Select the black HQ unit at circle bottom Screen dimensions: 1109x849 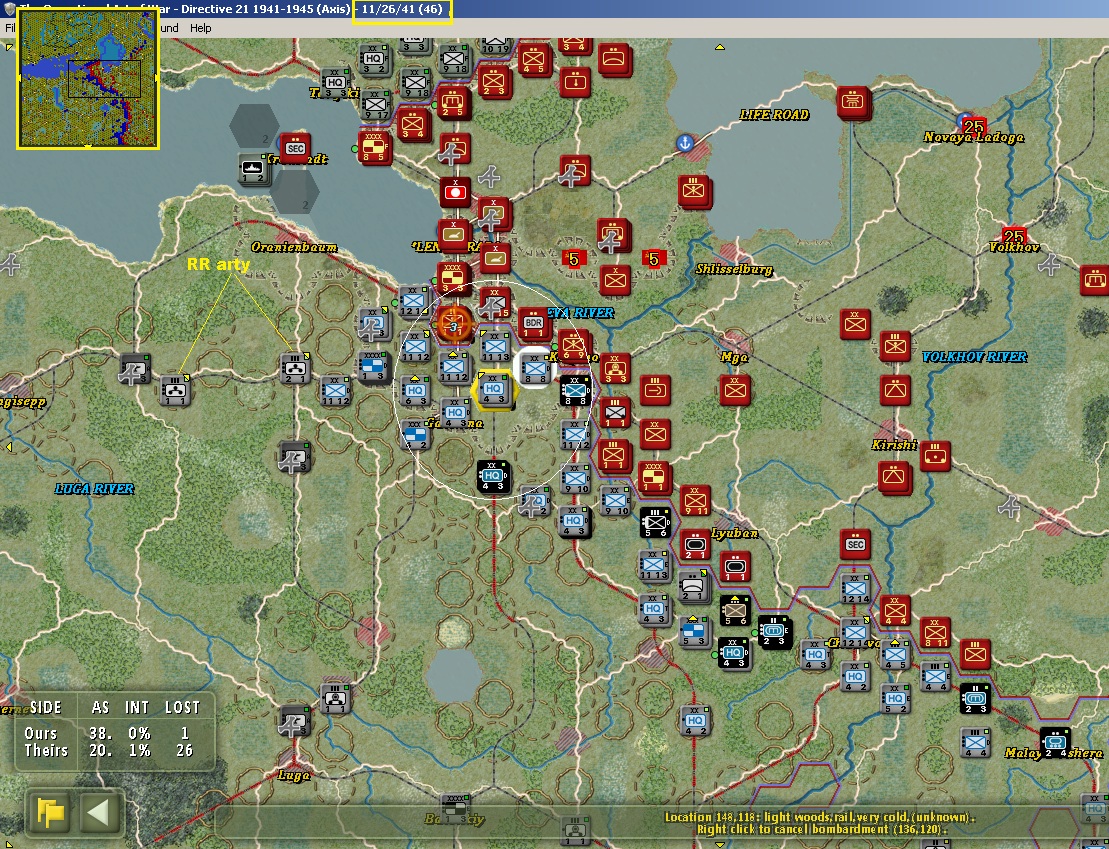click(493, 476)
